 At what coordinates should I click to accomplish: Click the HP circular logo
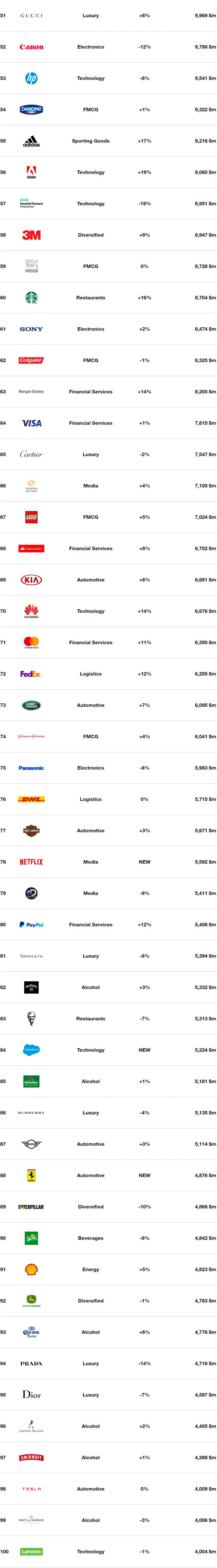click(31, 79)
